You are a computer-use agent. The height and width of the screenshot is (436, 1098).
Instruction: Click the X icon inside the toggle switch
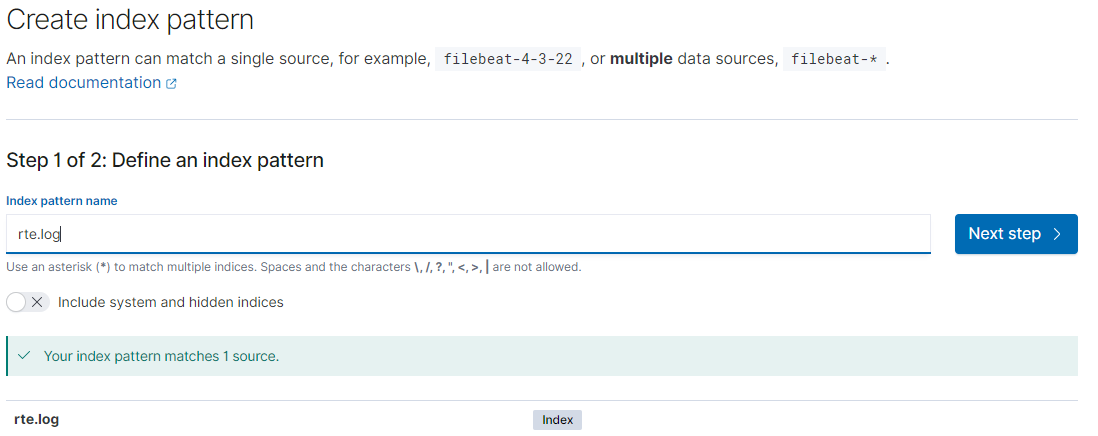pos(38,302)
